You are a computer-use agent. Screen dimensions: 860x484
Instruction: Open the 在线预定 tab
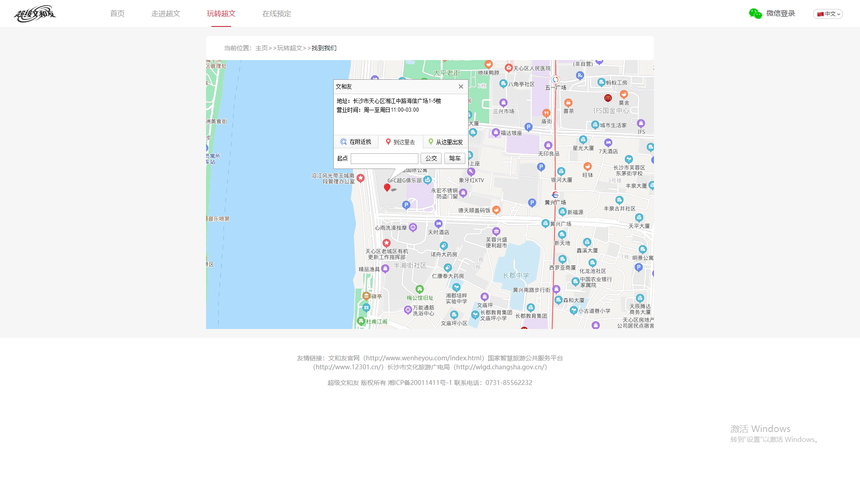pyautogui.click(x=276, y=14)
